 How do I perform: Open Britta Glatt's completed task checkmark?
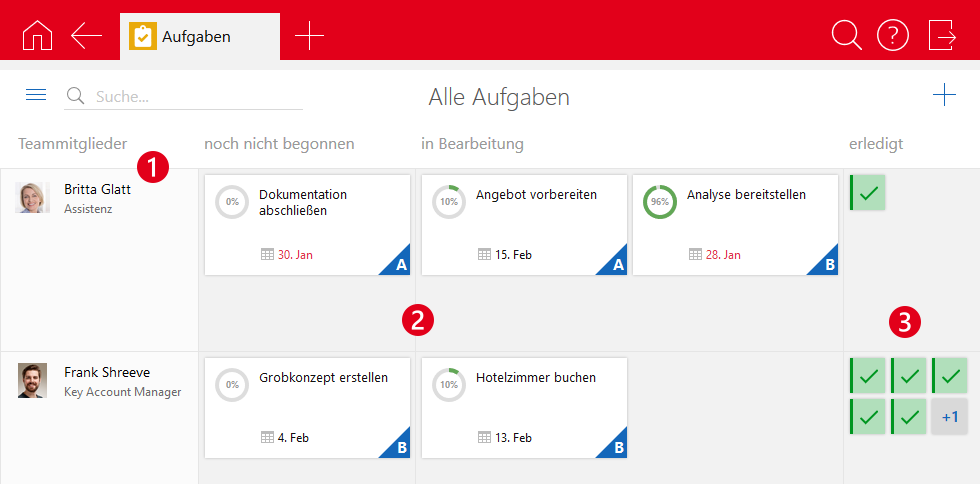[868, 192]
